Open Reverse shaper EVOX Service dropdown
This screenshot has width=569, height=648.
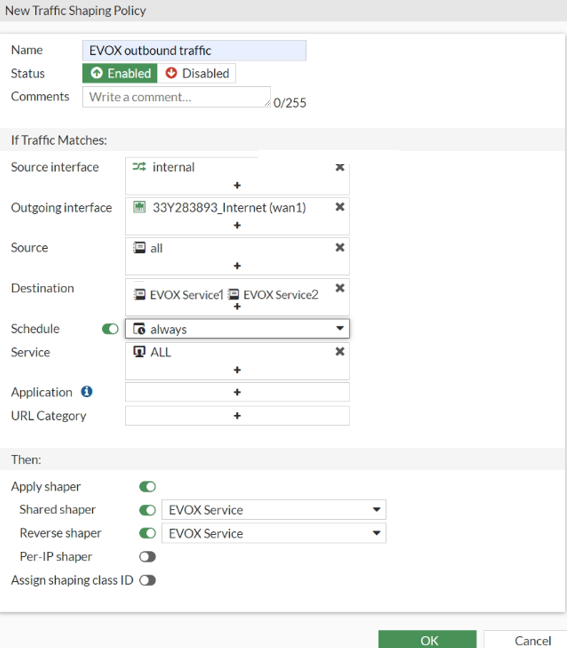click(x=274, y=534)
